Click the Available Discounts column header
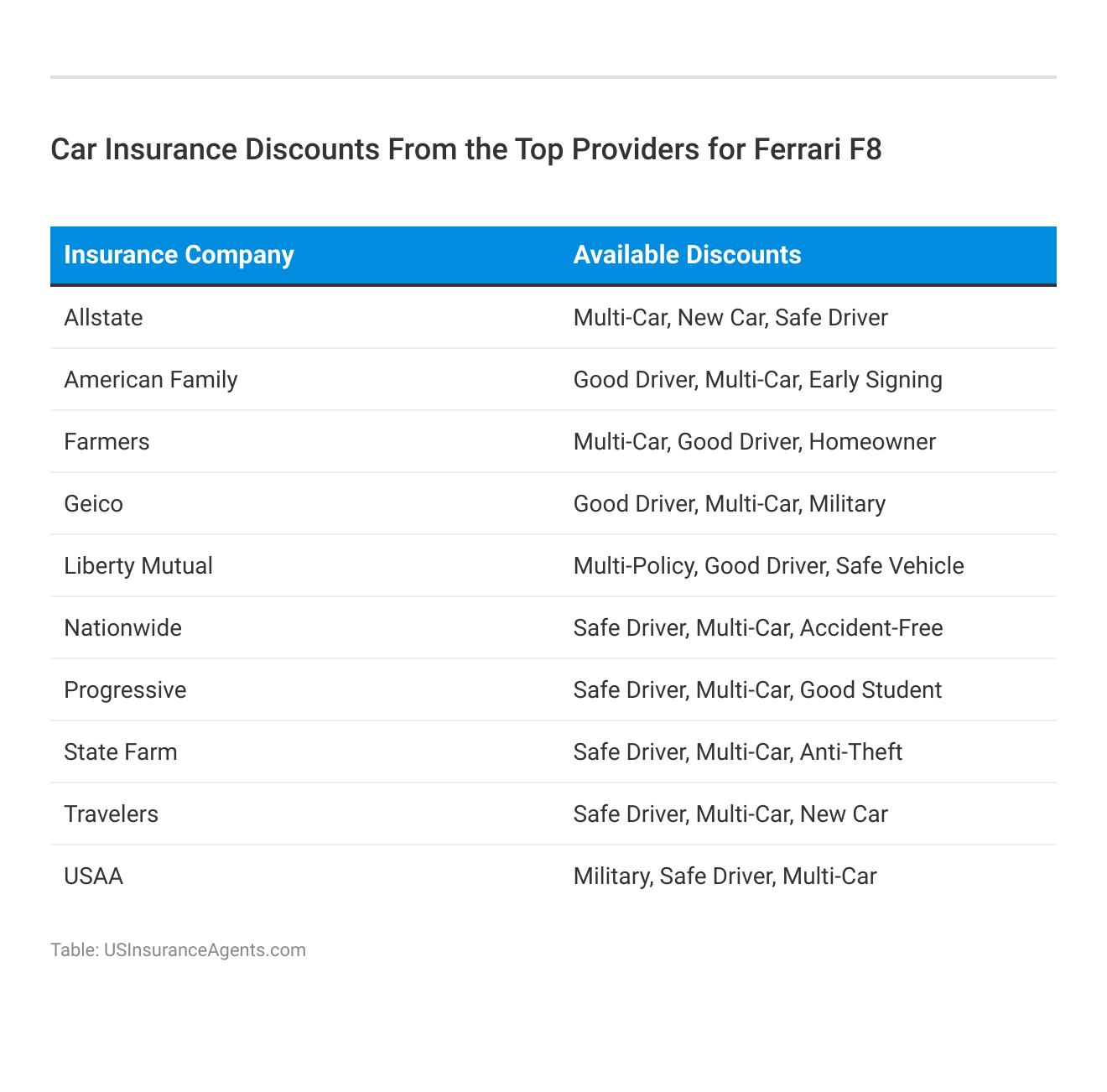This screenshot has height=1092, width=1107. [687, 255]
